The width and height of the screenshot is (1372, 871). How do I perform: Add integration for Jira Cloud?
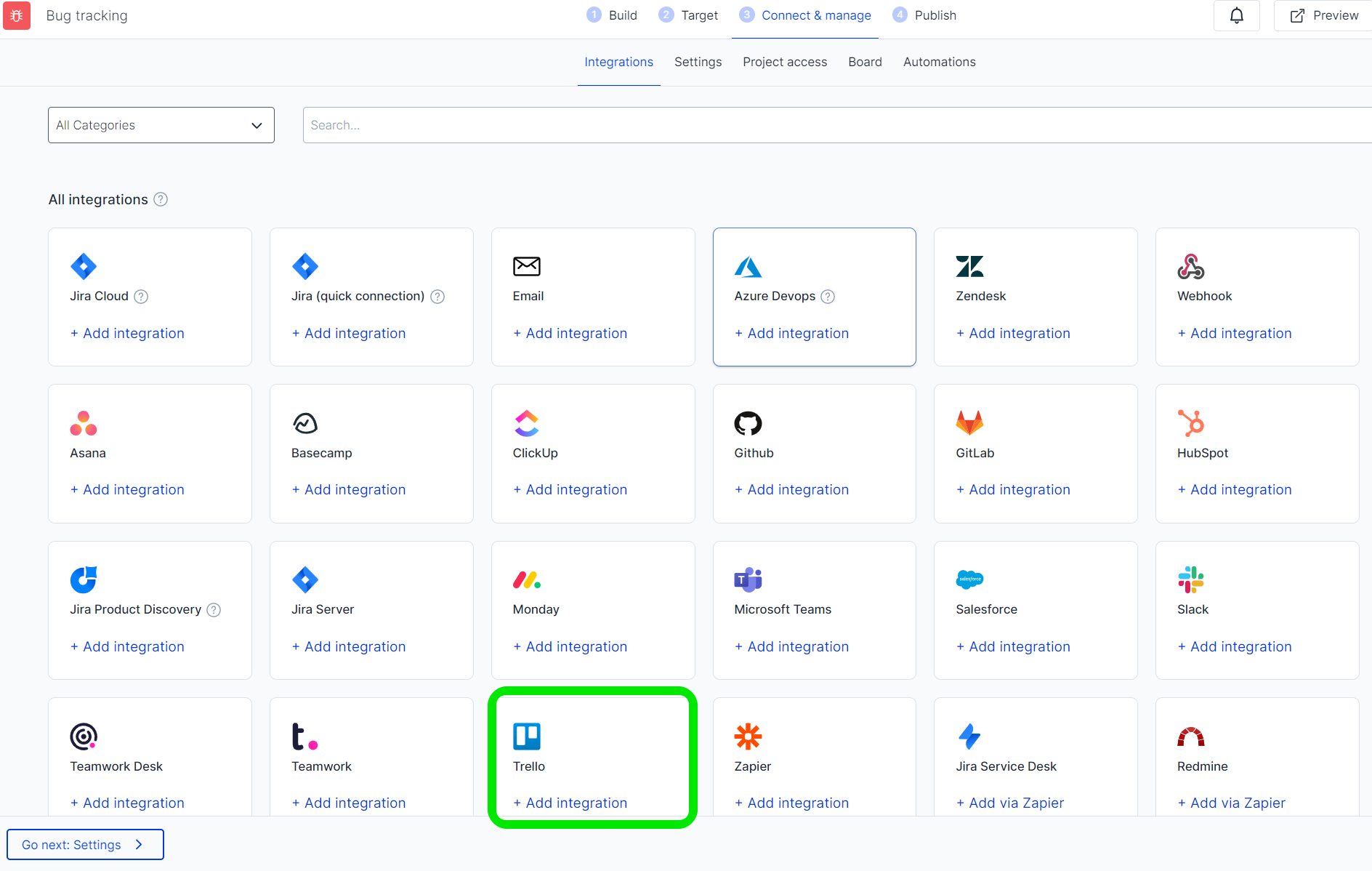click(x=127, y=333)
